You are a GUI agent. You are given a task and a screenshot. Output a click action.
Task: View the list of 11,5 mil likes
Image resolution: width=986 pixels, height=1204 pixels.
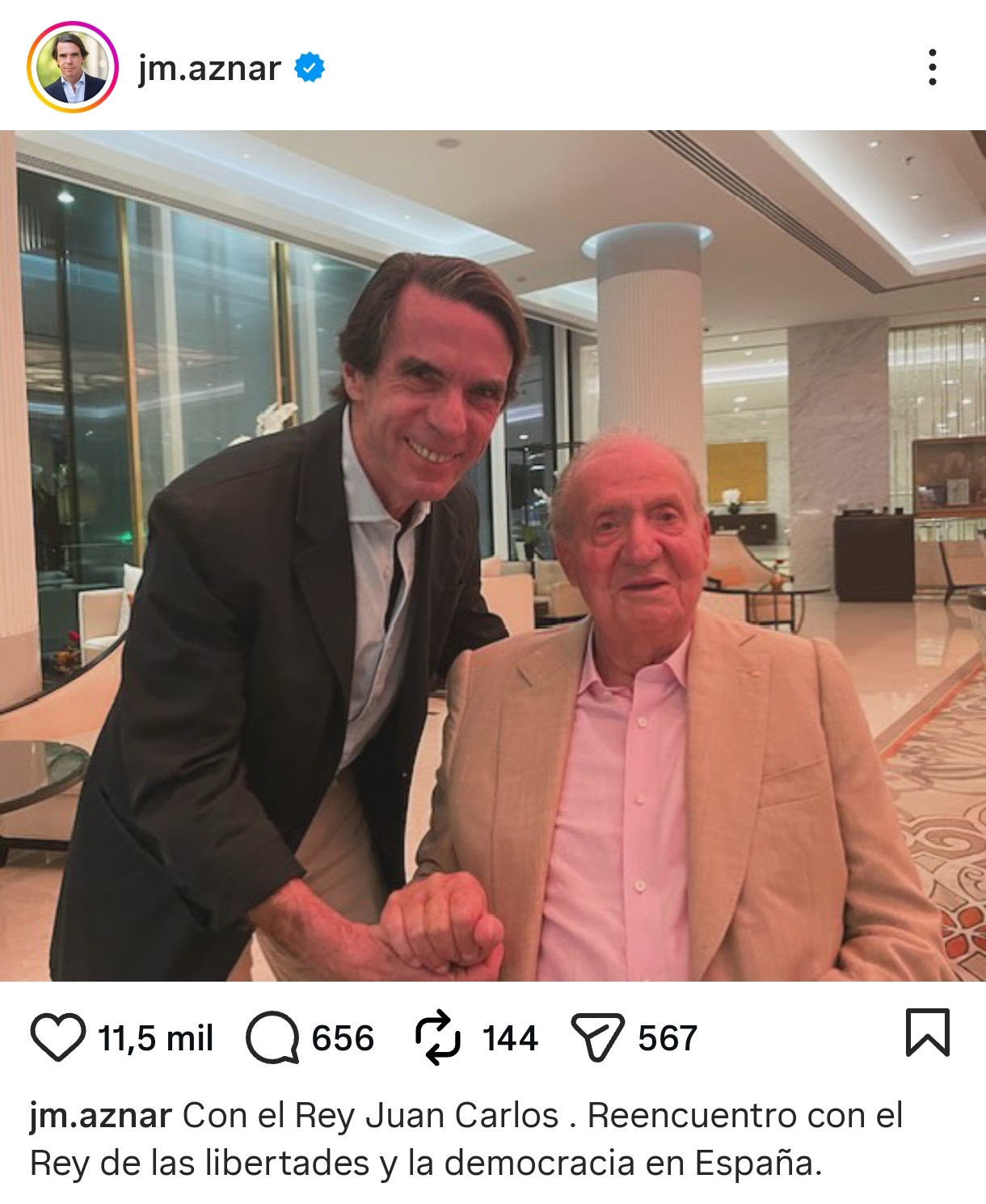pyautogui.click(x=155, y=1038)
